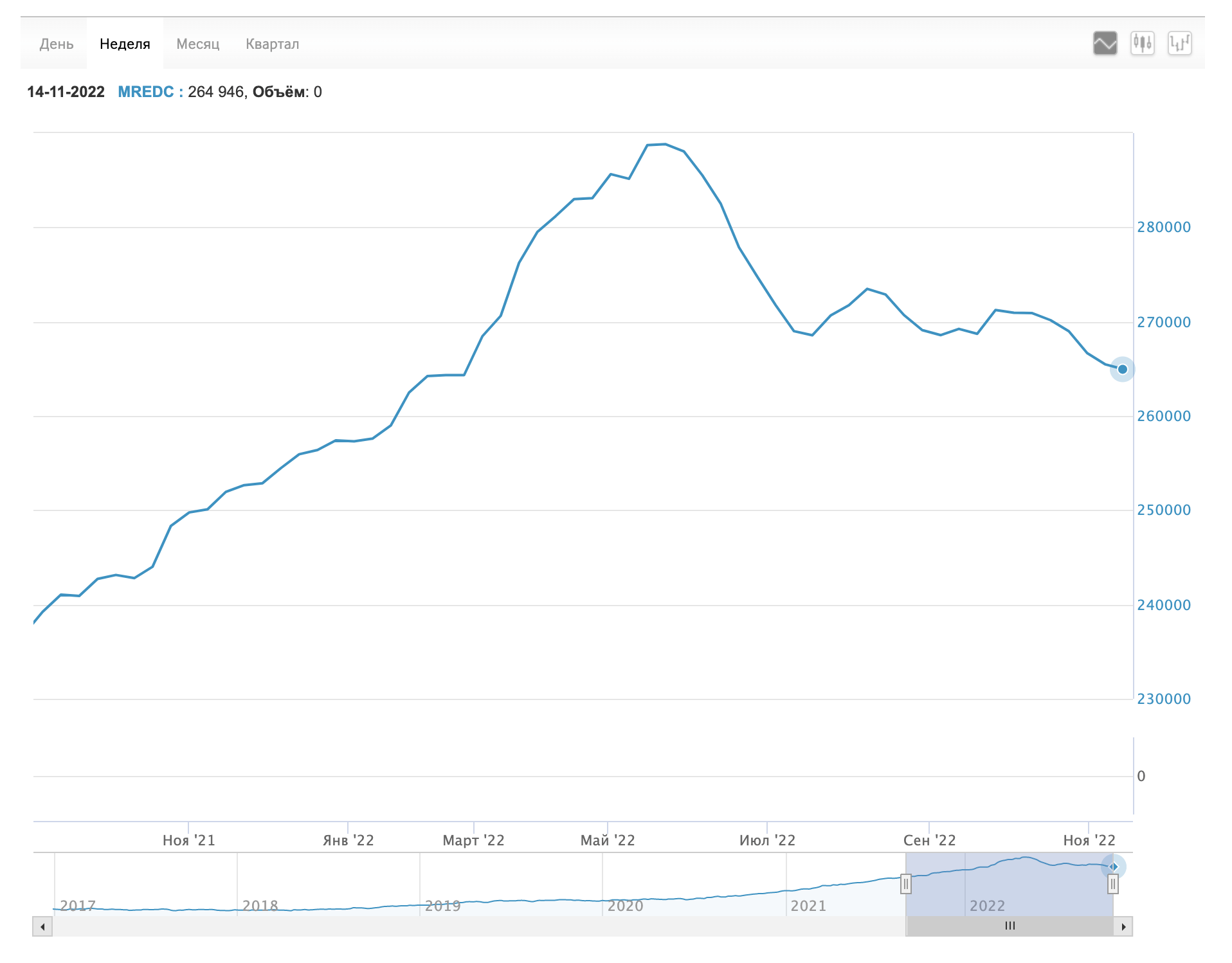Click the 270000 axis label

point(1164,322)
